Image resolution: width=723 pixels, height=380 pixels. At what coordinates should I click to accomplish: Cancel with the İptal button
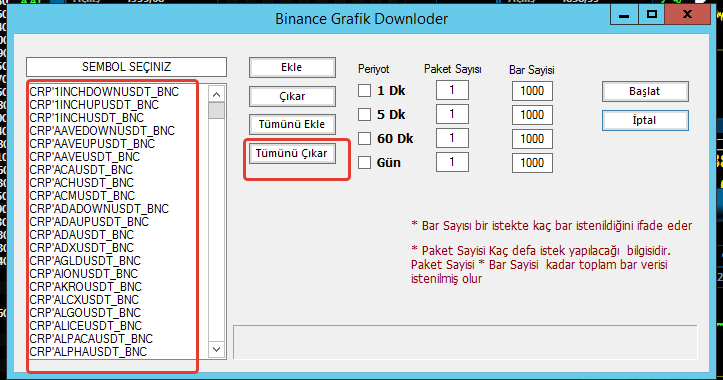(x=645, y=120)
